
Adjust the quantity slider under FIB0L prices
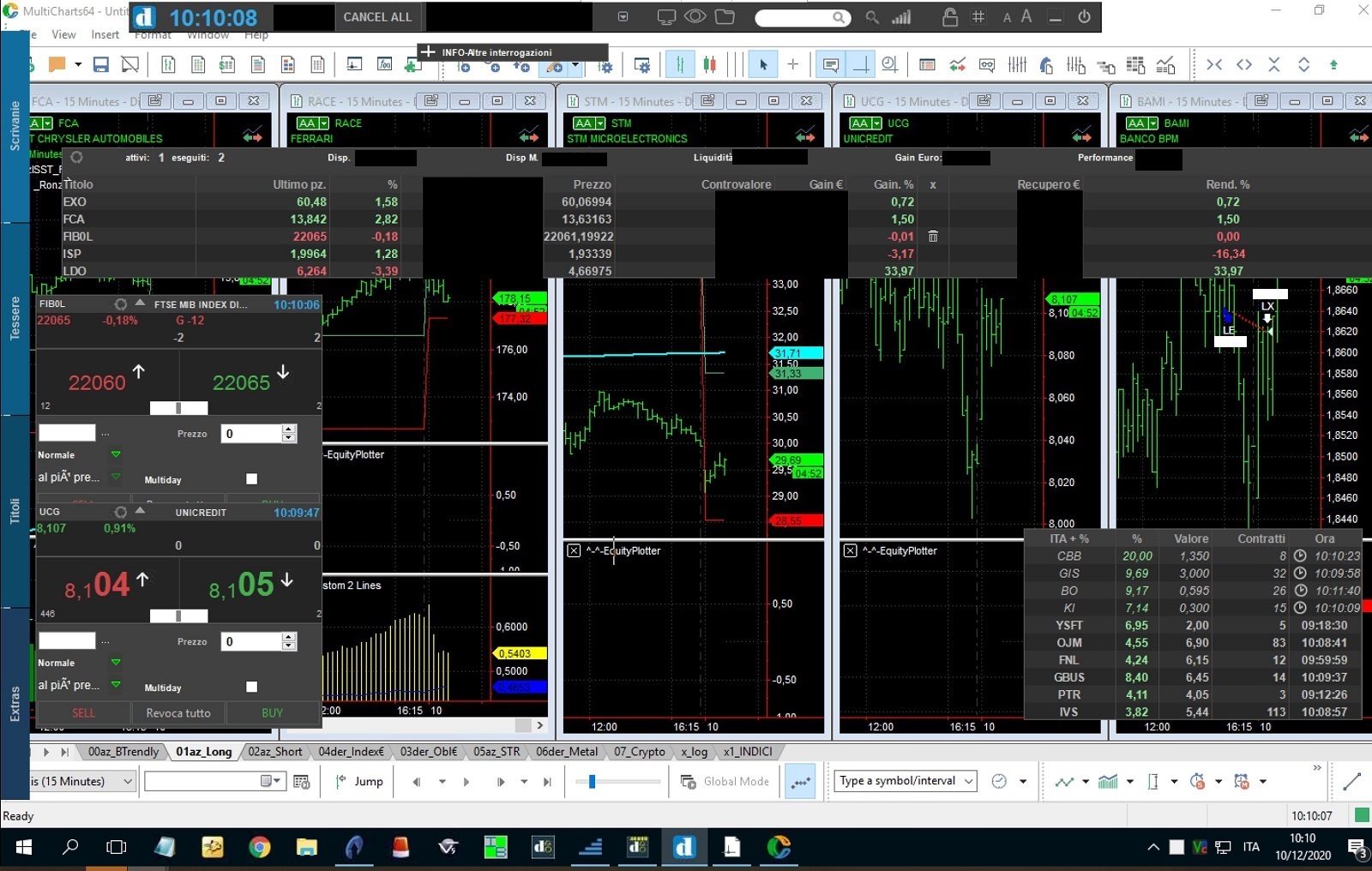click(x=178, y=408)
